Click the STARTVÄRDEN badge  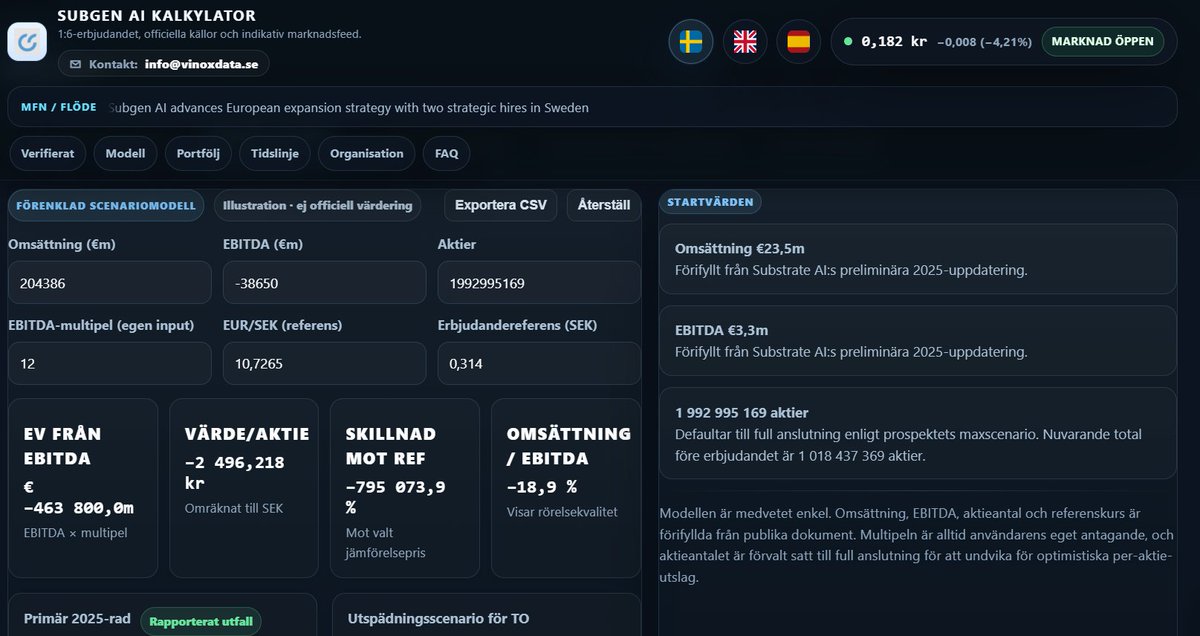(x=710, y=202)
